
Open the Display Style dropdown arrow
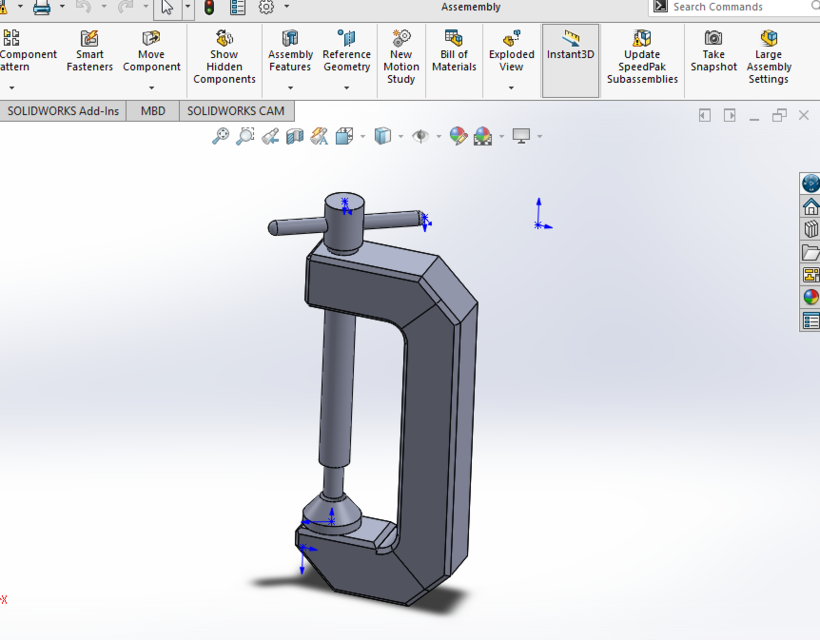pyautogui.click(x=402, y=136)
